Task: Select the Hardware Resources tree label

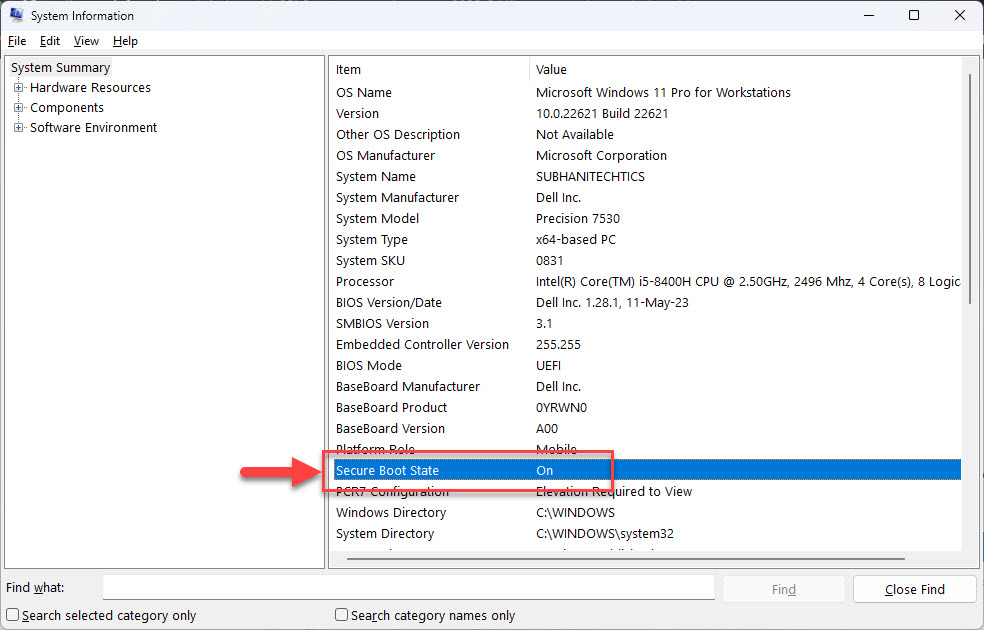Action: pyautogui.click(x=90, y=88)
